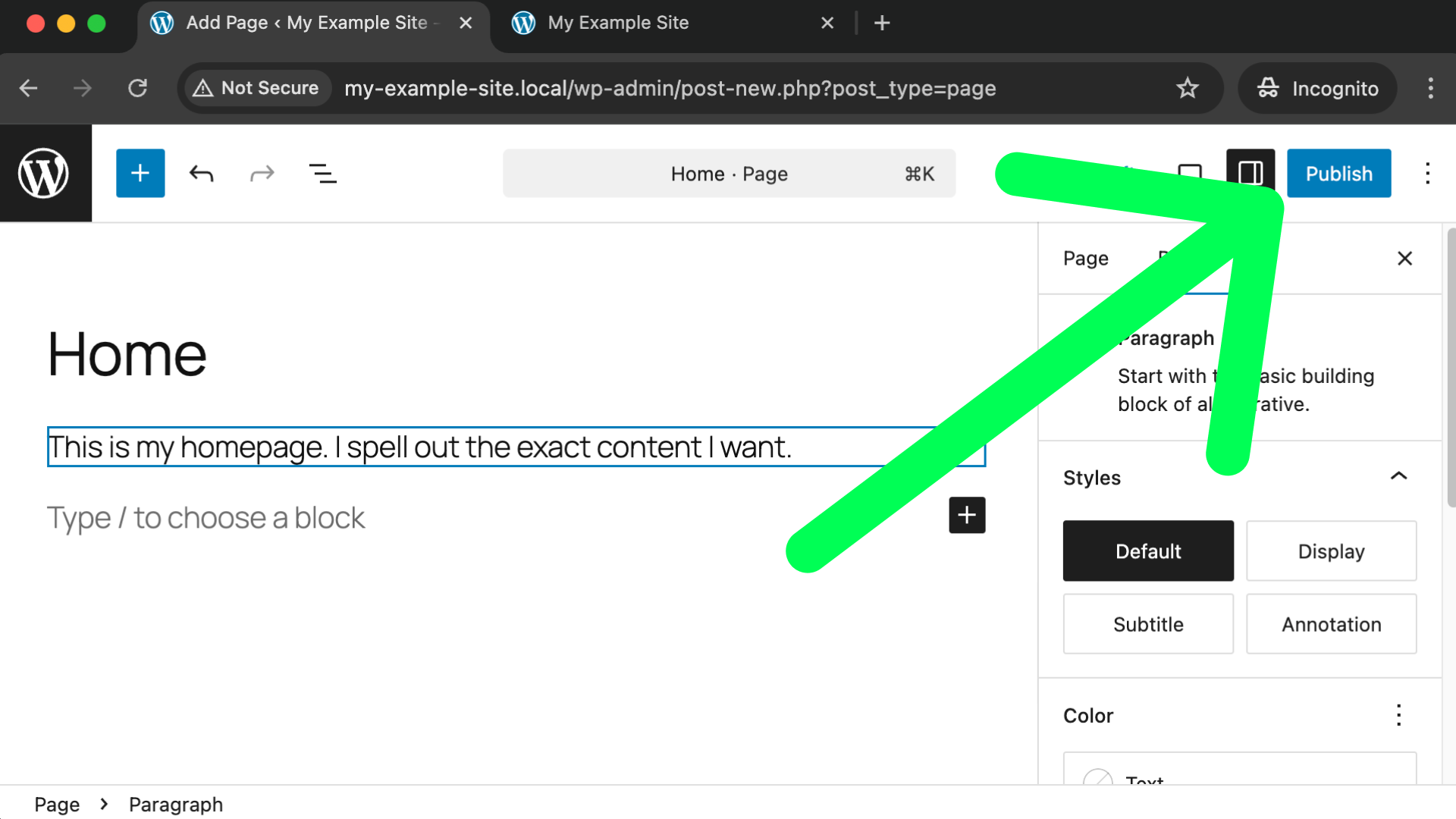Switch to My Example Site browser tab

coord(617,23)
